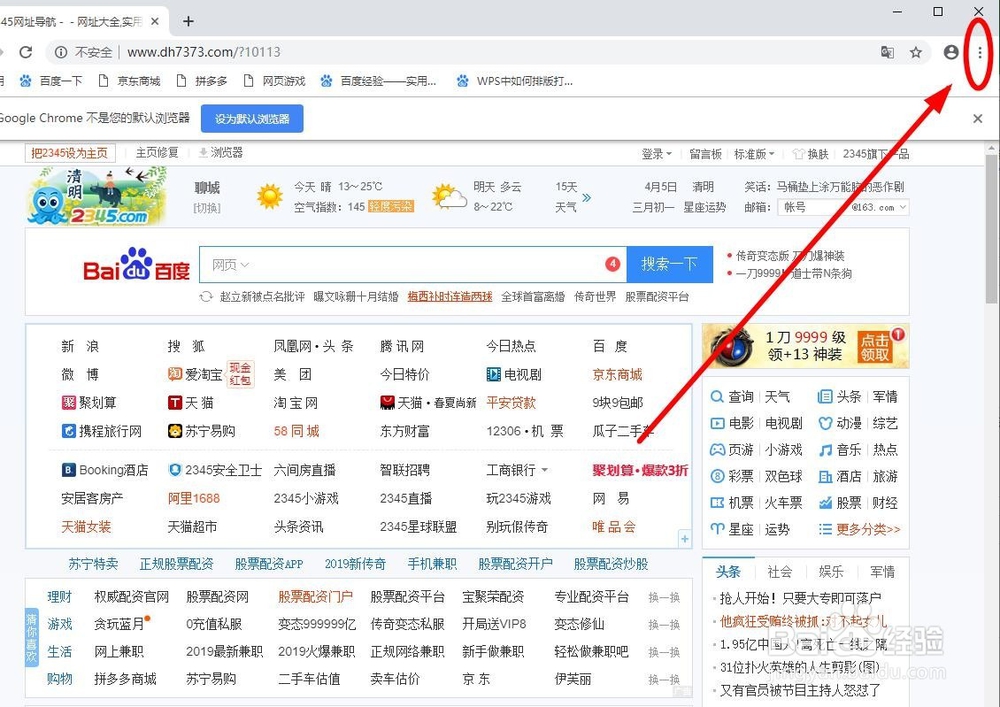Click the 浏览器 download link
The height and width of the screenshot is (707, 1000).
coord(221,153)
